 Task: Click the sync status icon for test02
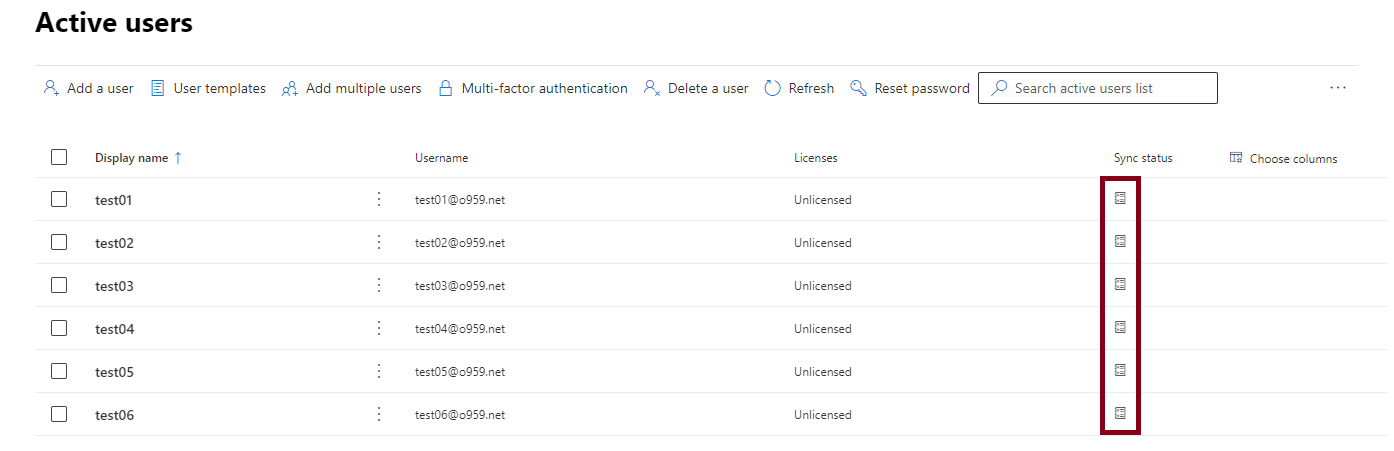(x=1120, y=241)
